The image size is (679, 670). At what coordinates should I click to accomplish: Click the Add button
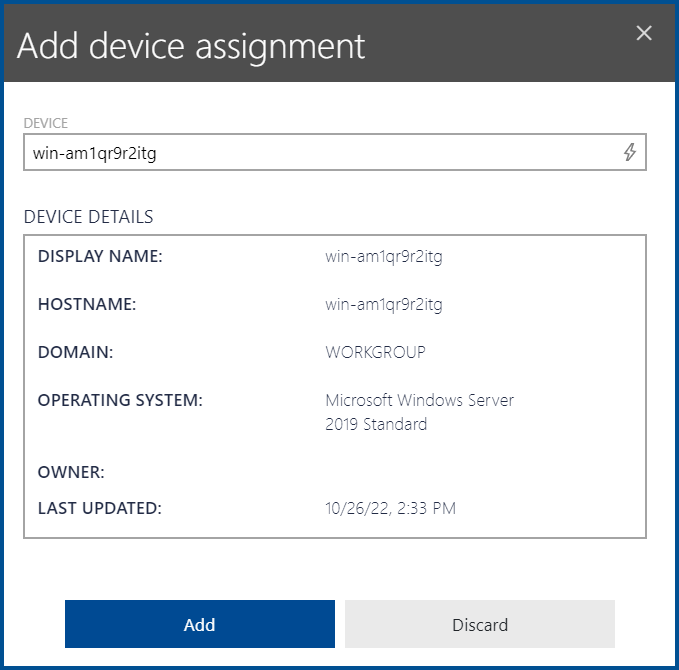tap(200, 625)
